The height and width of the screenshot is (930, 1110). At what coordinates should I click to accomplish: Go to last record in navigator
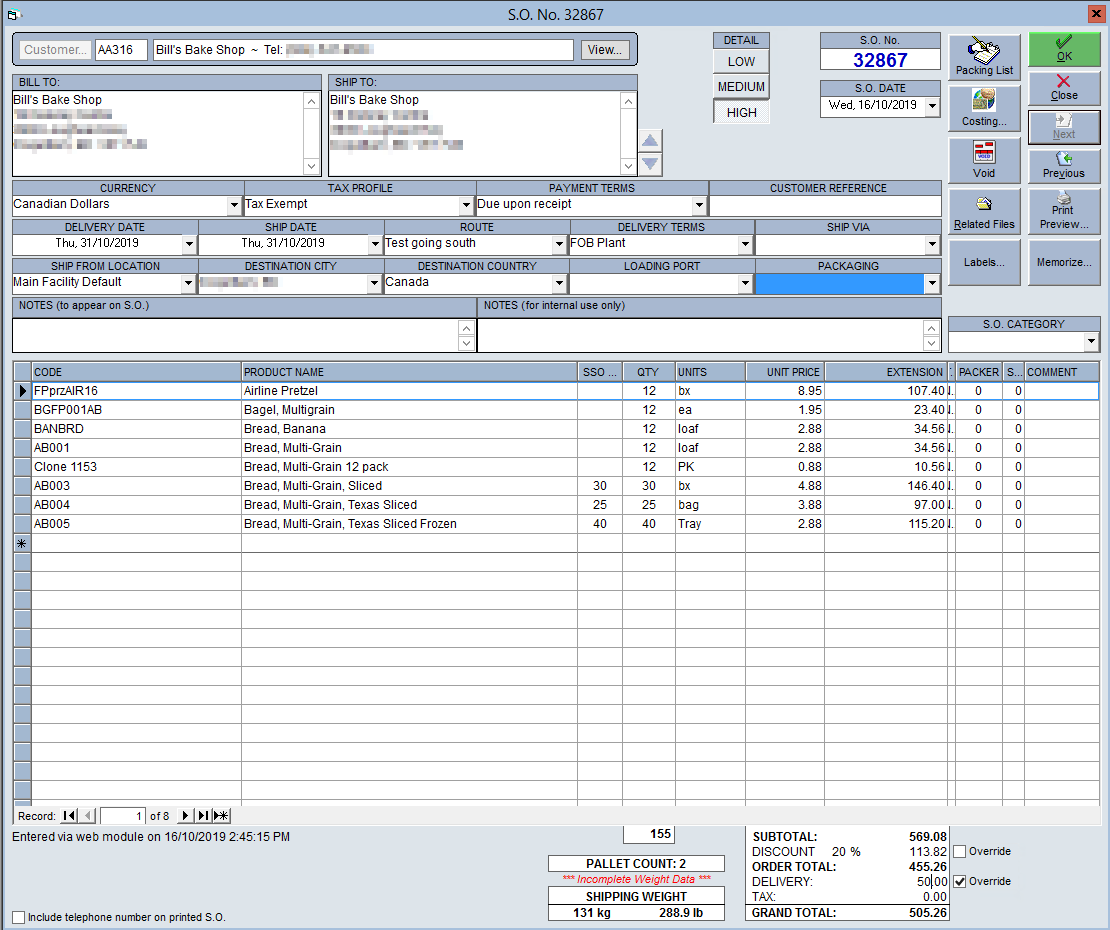click(x=203, y=815)
